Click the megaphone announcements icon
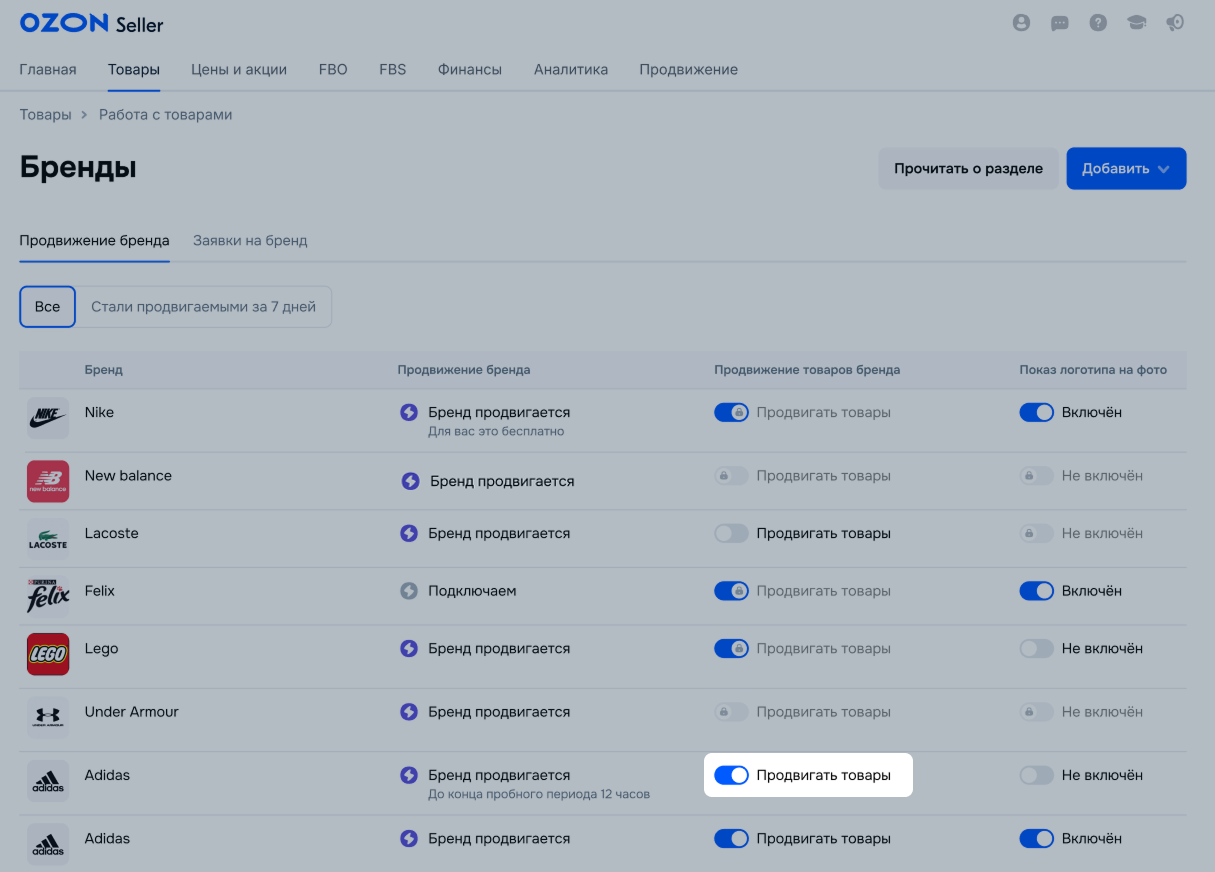This screenshot has width=1215, height=872. pos(1175,23)
